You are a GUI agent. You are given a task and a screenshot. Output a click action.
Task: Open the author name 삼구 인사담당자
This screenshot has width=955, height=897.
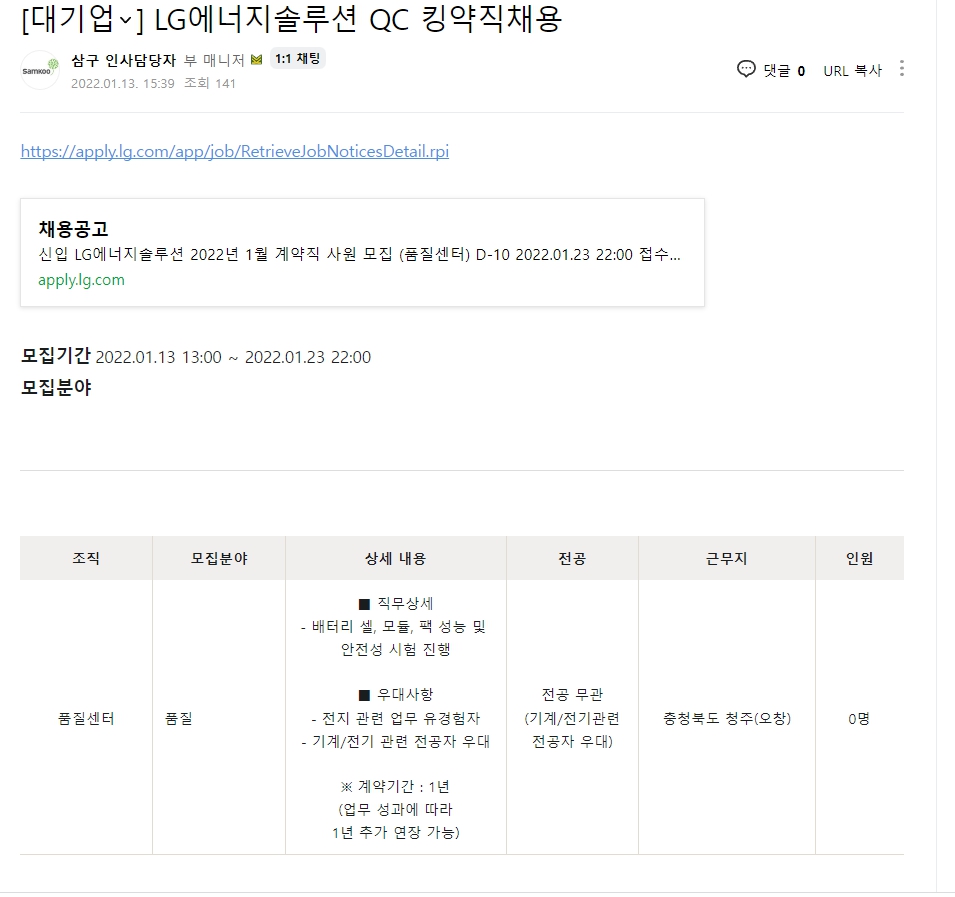[x=123, y=60]
